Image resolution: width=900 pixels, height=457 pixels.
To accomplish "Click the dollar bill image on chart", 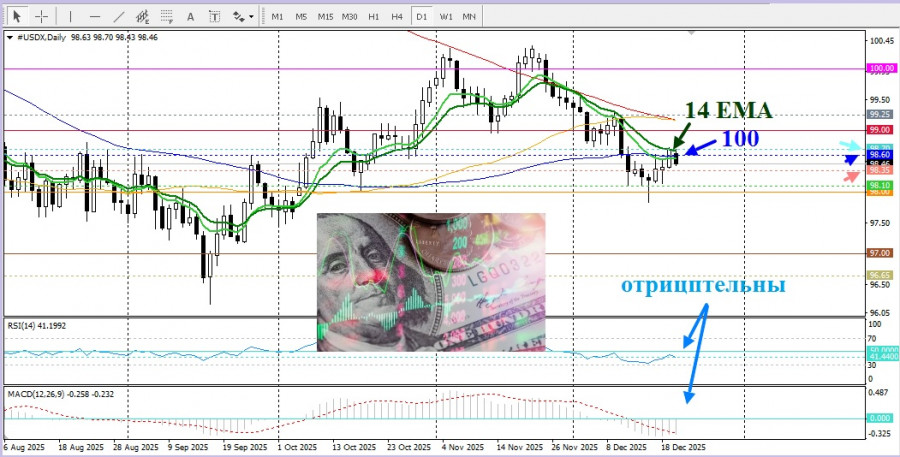I will click(431, 282).
